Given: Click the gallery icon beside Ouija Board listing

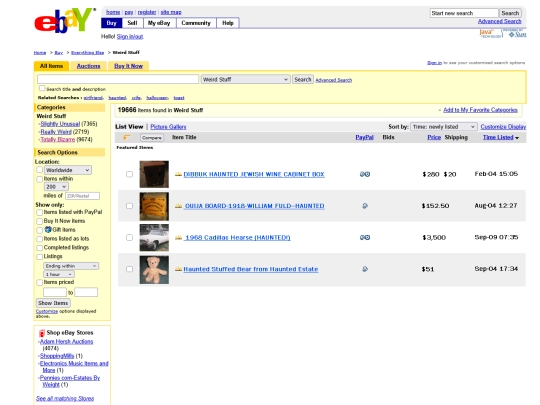Looking at the screenshot, I should point(178,206).
